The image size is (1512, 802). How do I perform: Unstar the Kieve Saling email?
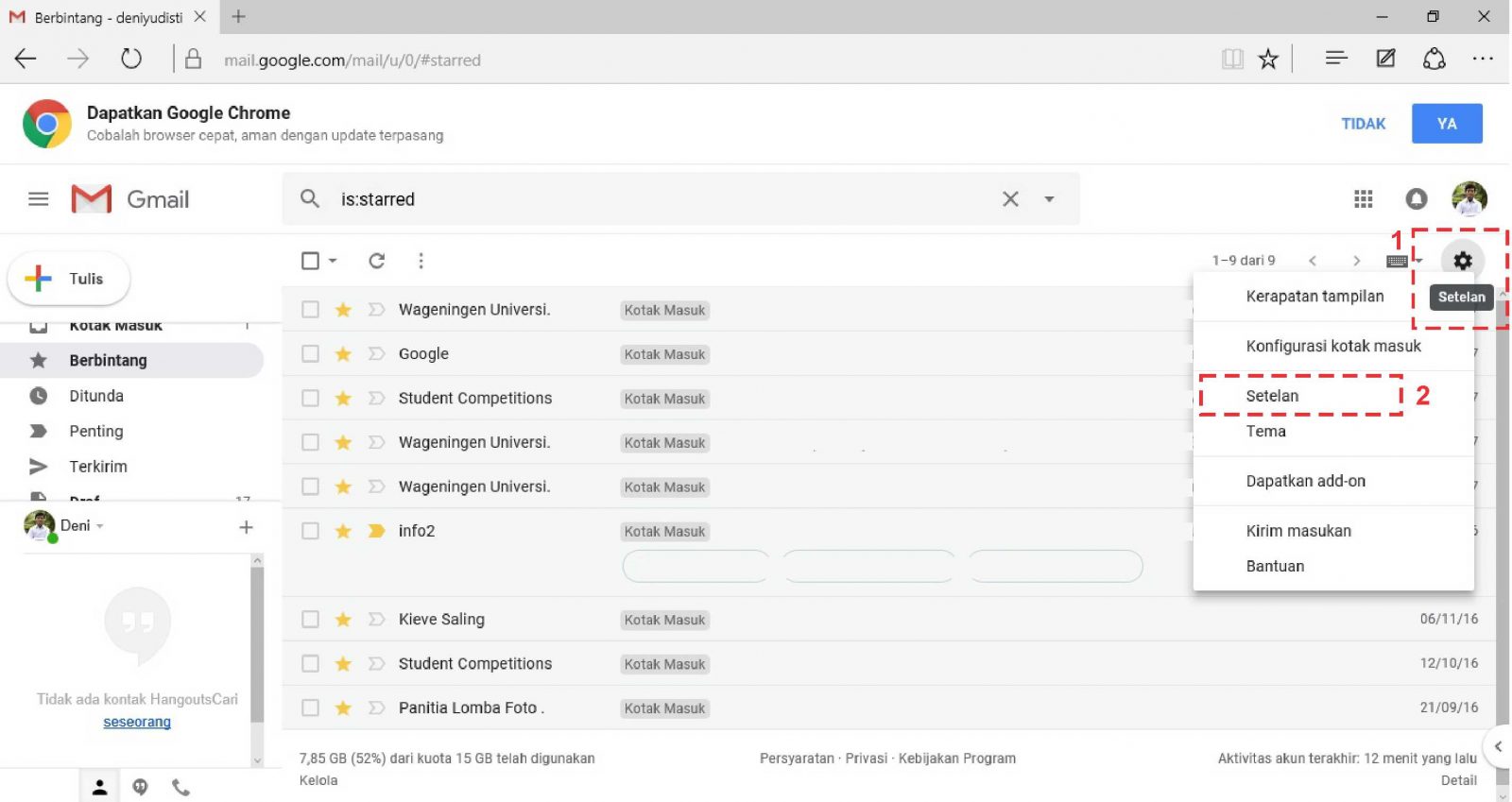(343, 620)
